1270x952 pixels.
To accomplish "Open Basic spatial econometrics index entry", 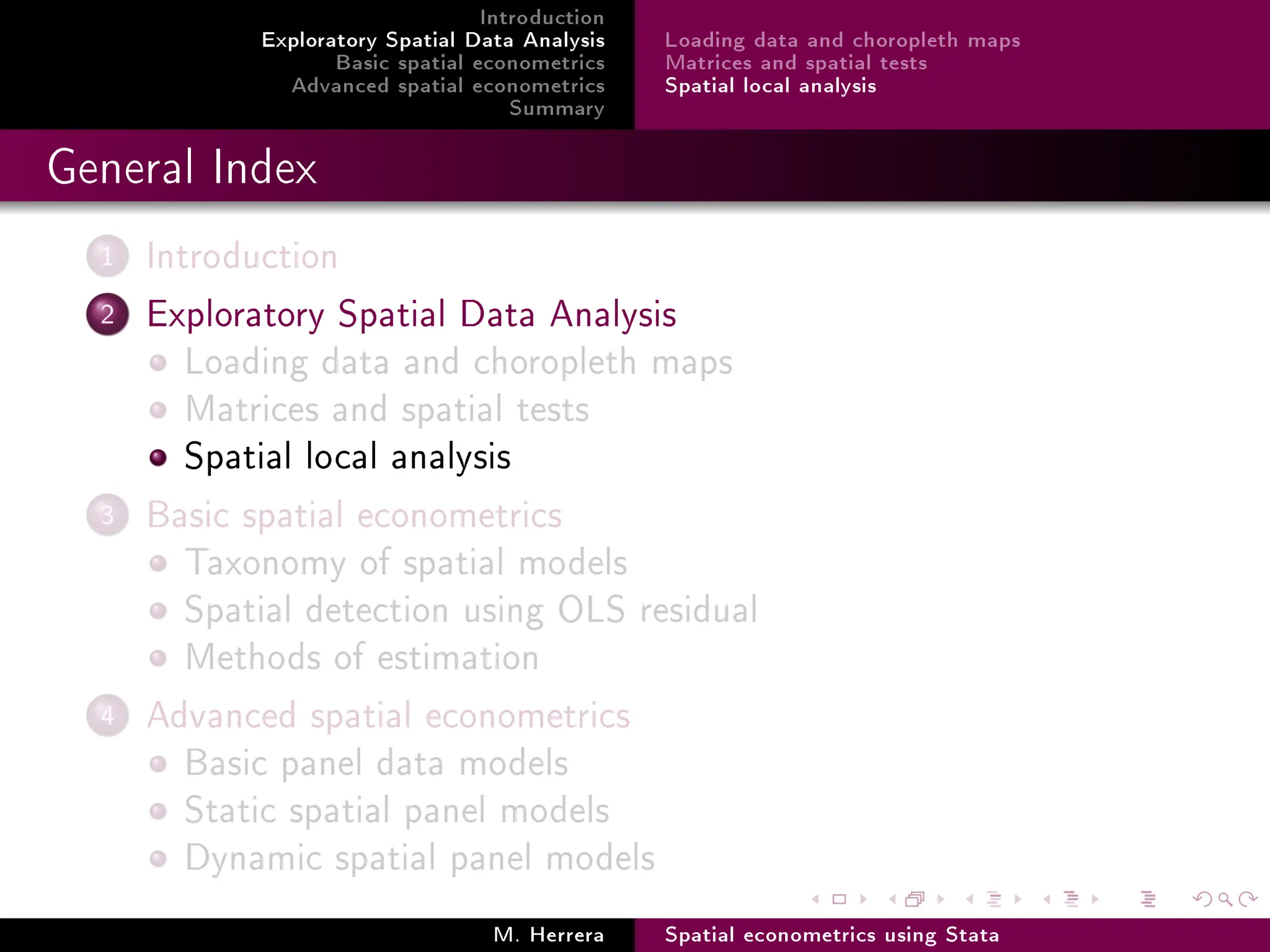I will tap(355, 515).
